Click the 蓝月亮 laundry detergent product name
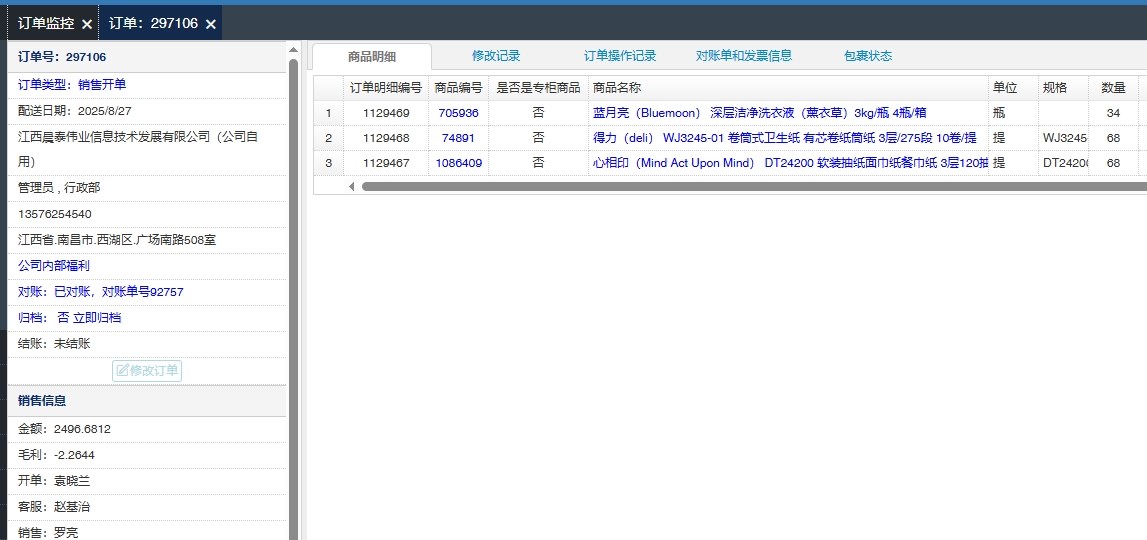The width and height of the screenshot is (1147, 540). (x=759, y=113)
